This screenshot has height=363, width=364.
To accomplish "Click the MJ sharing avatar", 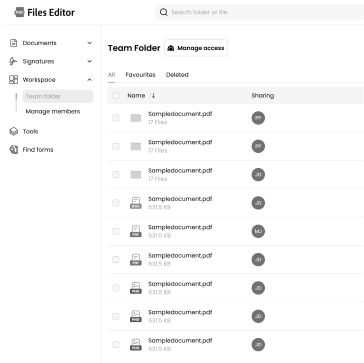I will click(x=258, y=231).
